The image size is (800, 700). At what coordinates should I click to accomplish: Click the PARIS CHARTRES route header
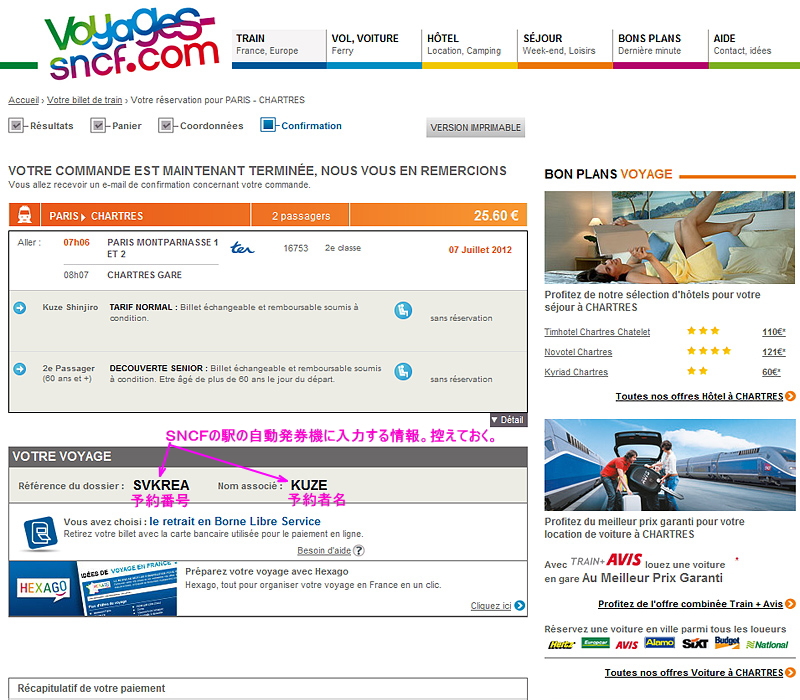coord(96,216)
